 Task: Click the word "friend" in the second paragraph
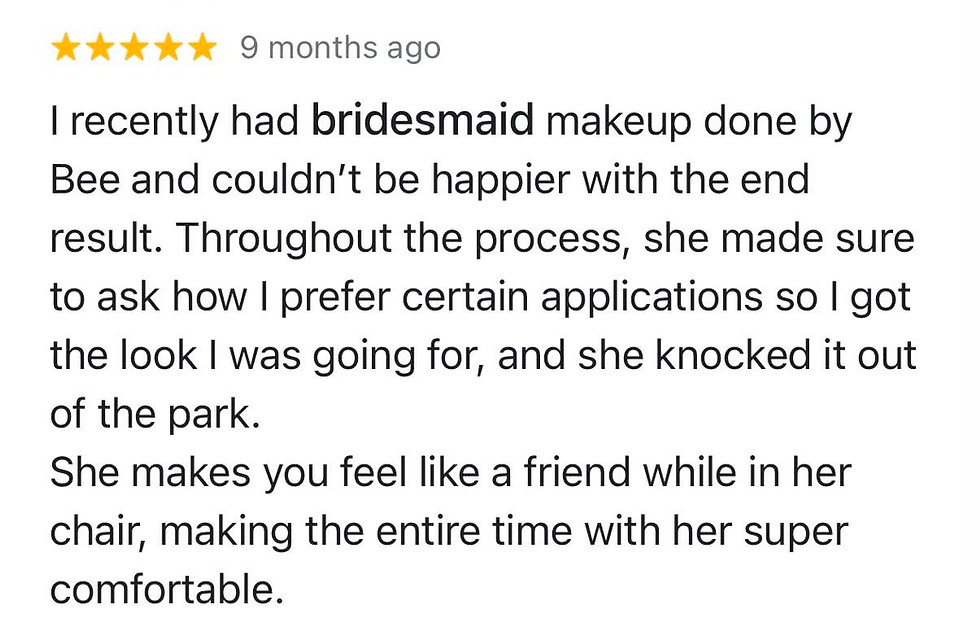pos(576,472)
